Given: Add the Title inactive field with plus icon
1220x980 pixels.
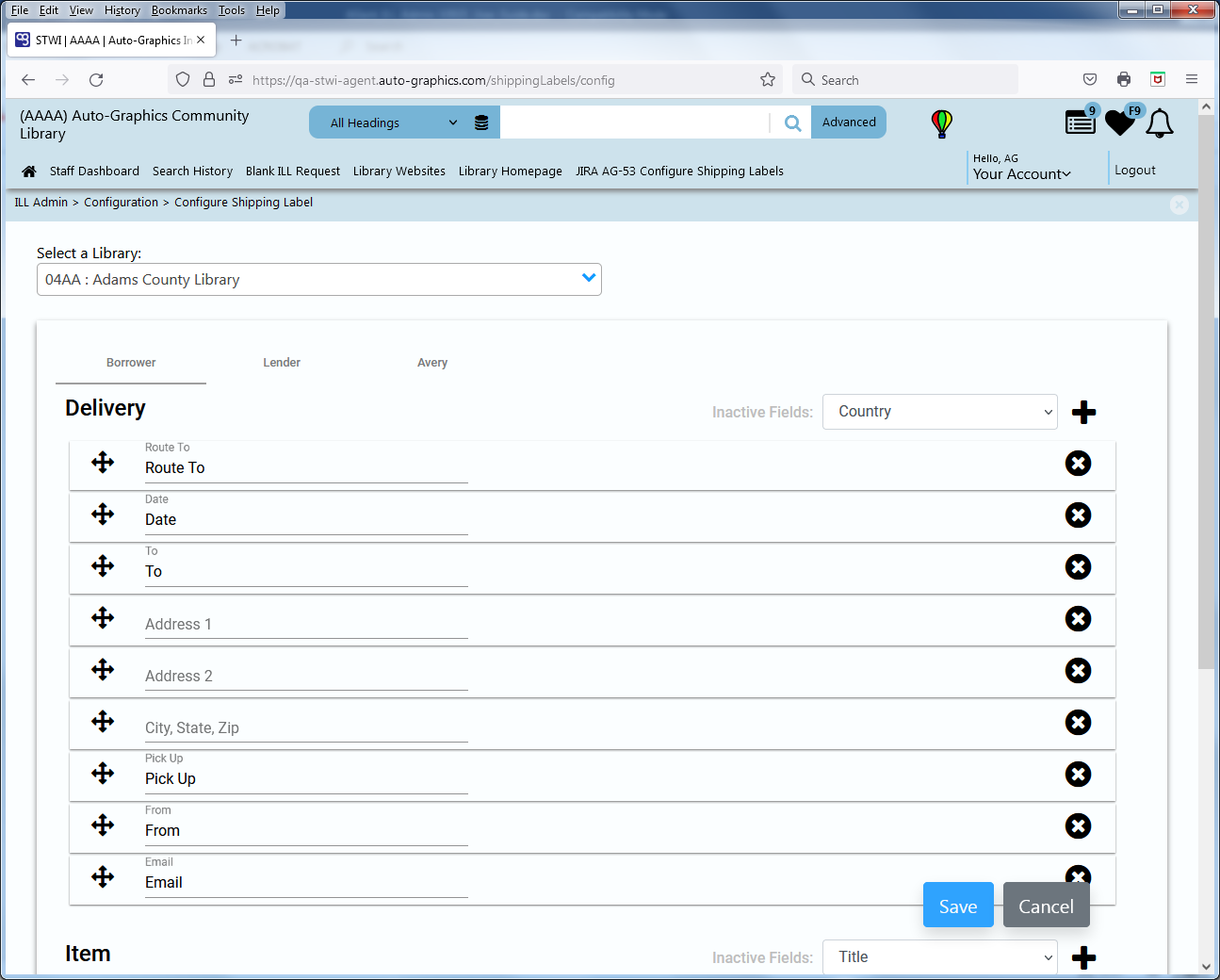Looking at the screenshot, I should (x=1084, y=957).
